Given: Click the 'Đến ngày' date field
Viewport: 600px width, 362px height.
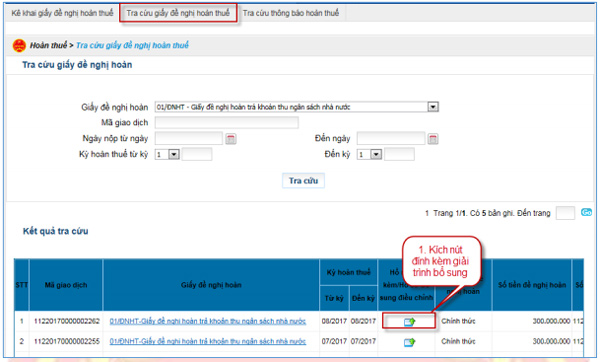Looking at the screenshot, I should pyautogui.click(x=391, y=138).
